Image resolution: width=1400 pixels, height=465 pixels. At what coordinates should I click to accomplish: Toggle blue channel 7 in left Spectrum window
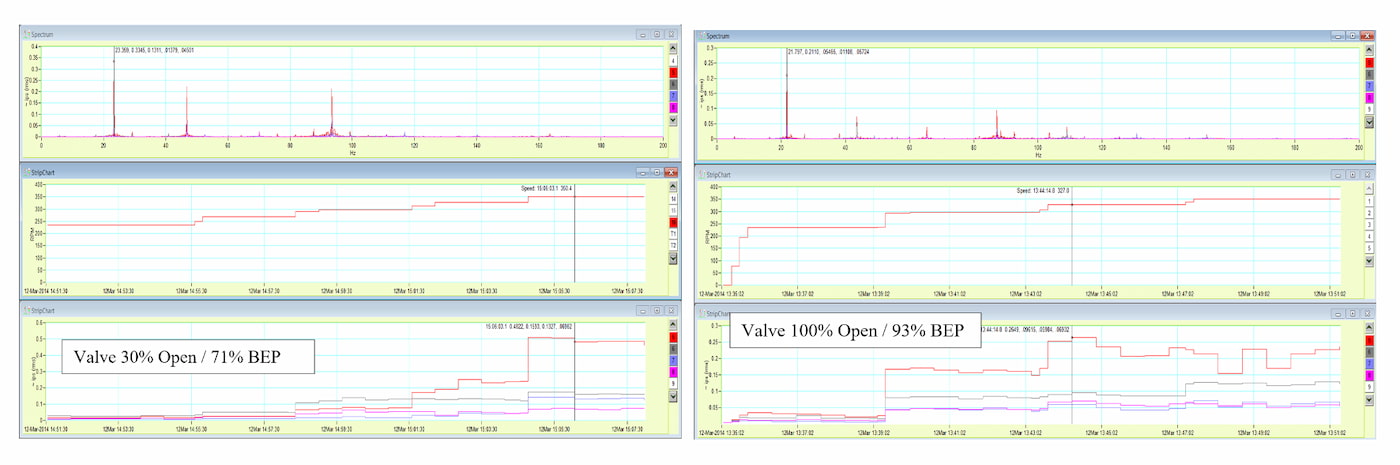click(673, 96)
